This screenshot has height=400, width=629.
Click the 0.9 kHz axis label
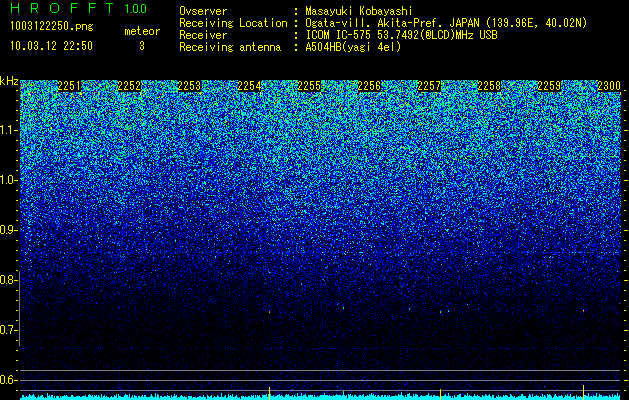point(8,230)
